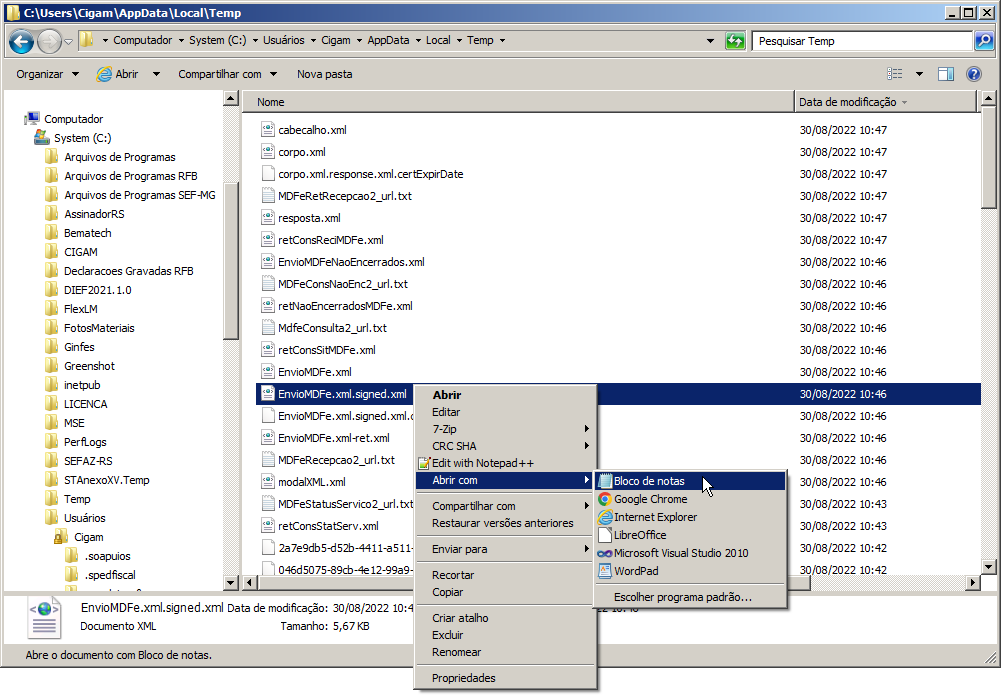This screenshot has height=698, width=1005.
Task: Click the Nova pasta button
Action: coord(324,74)
